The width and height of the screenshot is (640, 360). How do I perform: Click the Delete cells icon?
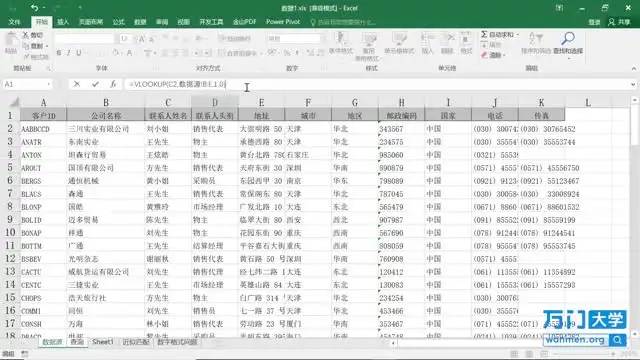pos(447,39)
